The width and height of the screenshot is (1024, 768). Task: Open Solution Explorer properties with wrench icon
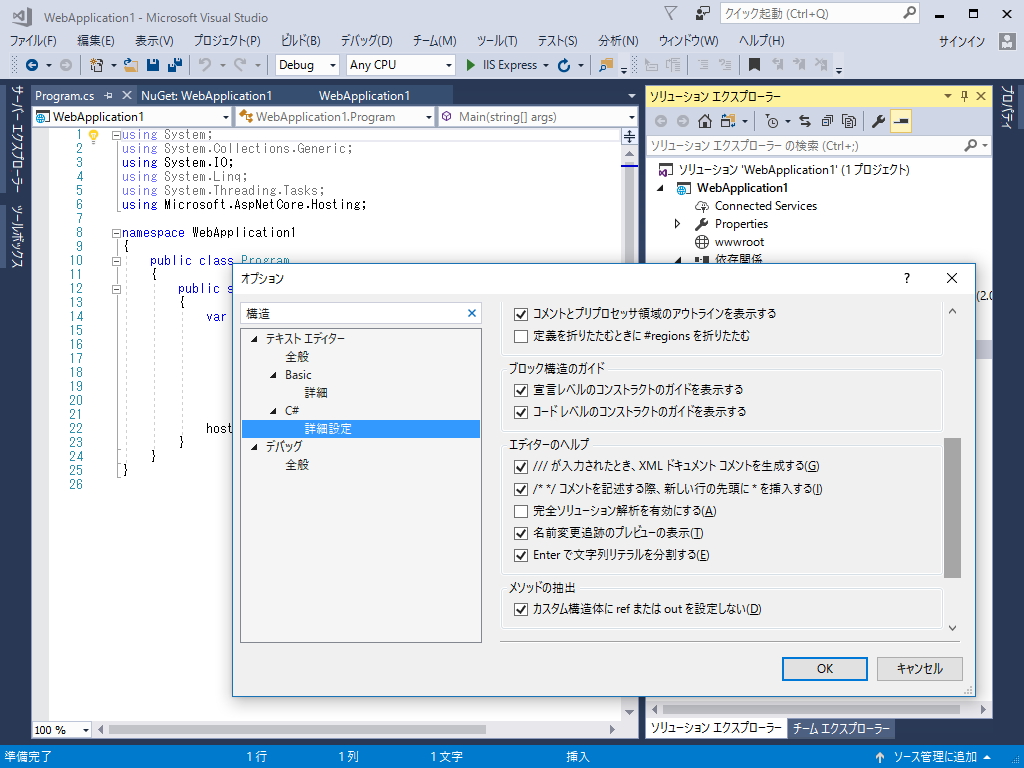880,121
